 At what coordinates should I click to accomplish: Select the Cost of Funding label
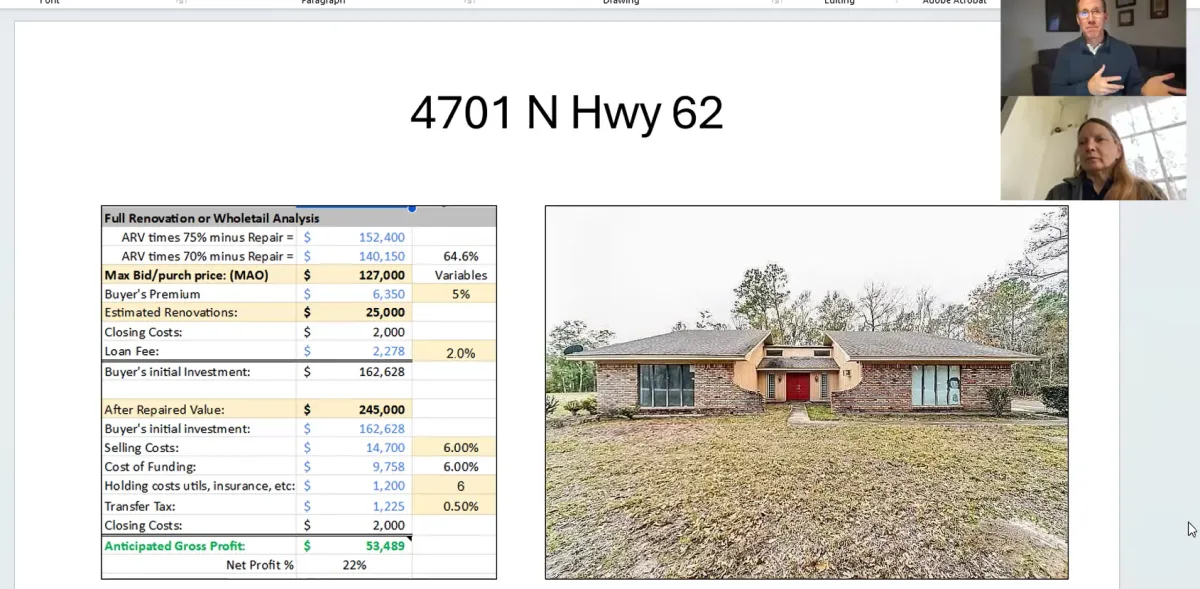150,466
